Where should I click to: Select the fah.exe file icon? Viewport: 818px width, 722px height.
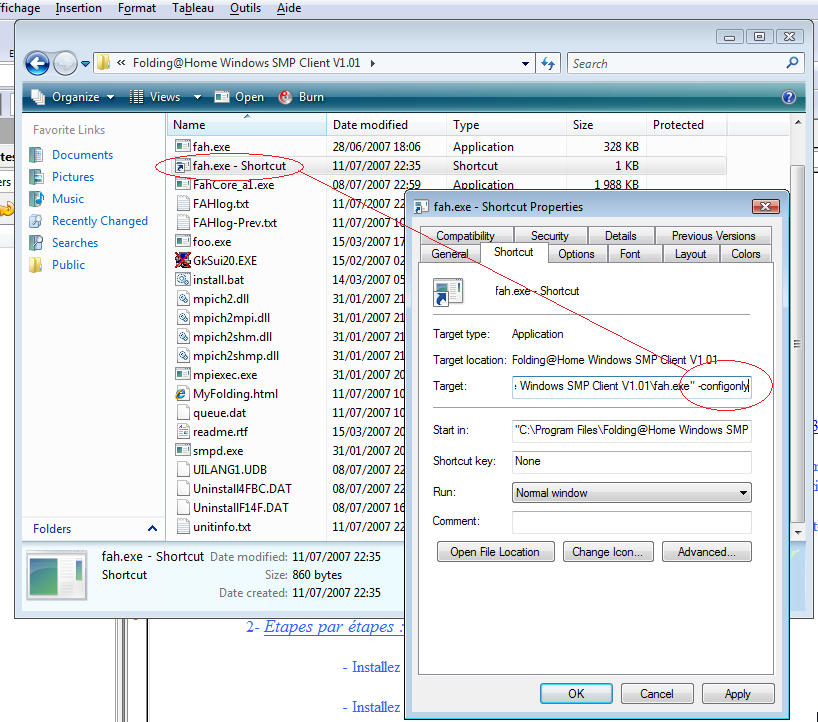[x=183, y=147]
